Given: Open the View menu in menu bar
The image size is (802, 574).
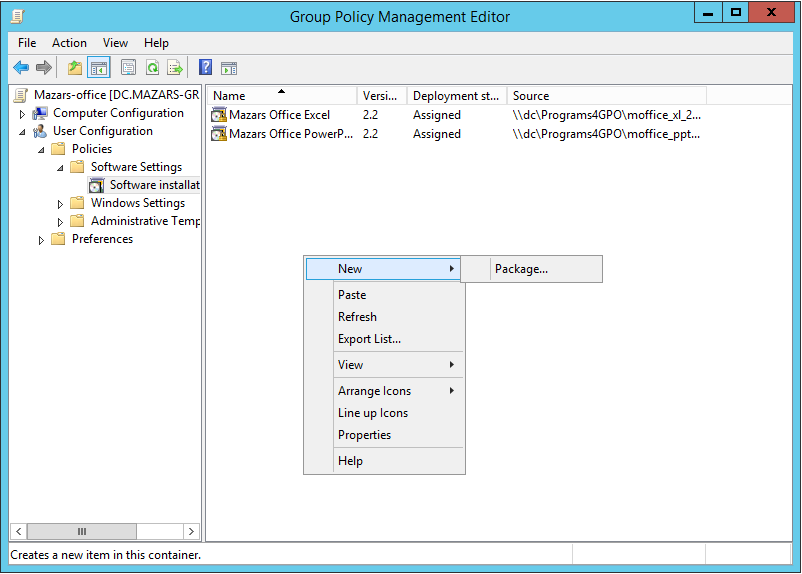Looking at the screenshot, I should (115, 43).
